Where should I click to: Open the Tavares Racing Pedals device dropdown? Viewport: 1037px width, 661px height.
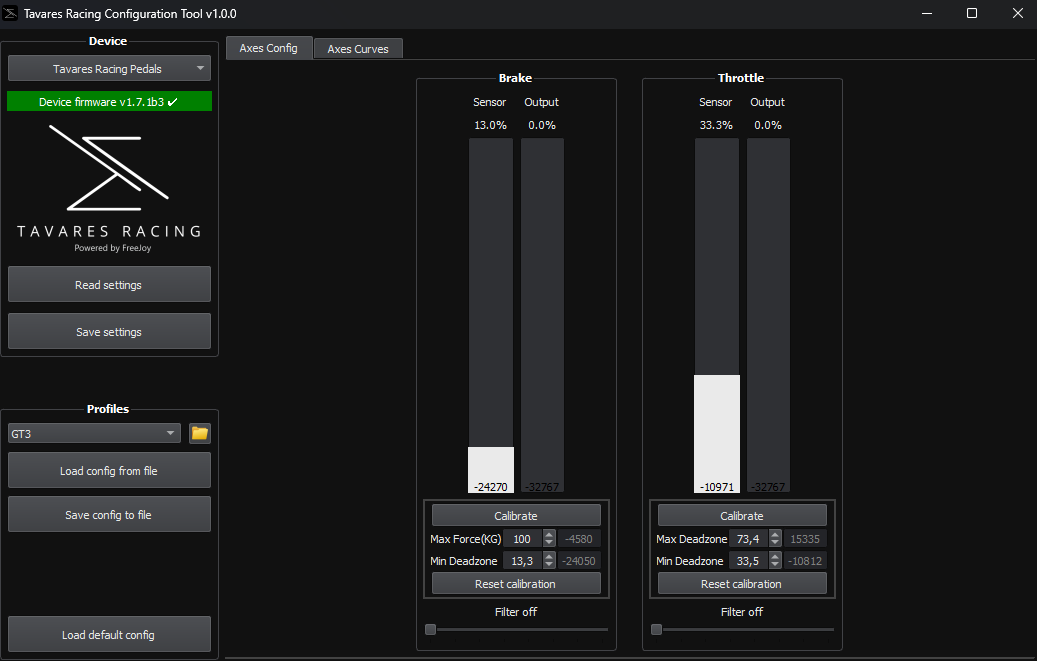point(109,69)
